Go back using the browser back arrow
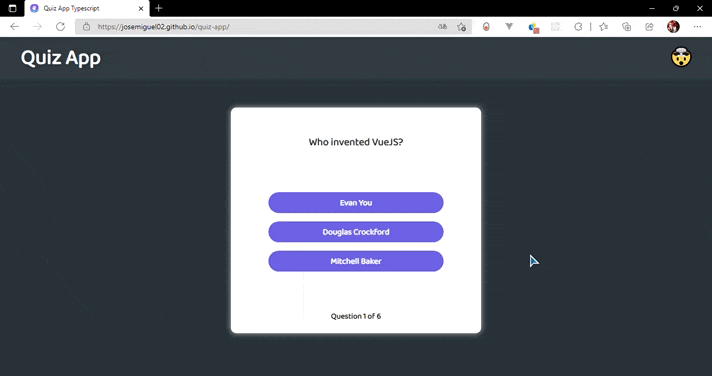Viewport: 712px width, 376px height. pos(15,27)
